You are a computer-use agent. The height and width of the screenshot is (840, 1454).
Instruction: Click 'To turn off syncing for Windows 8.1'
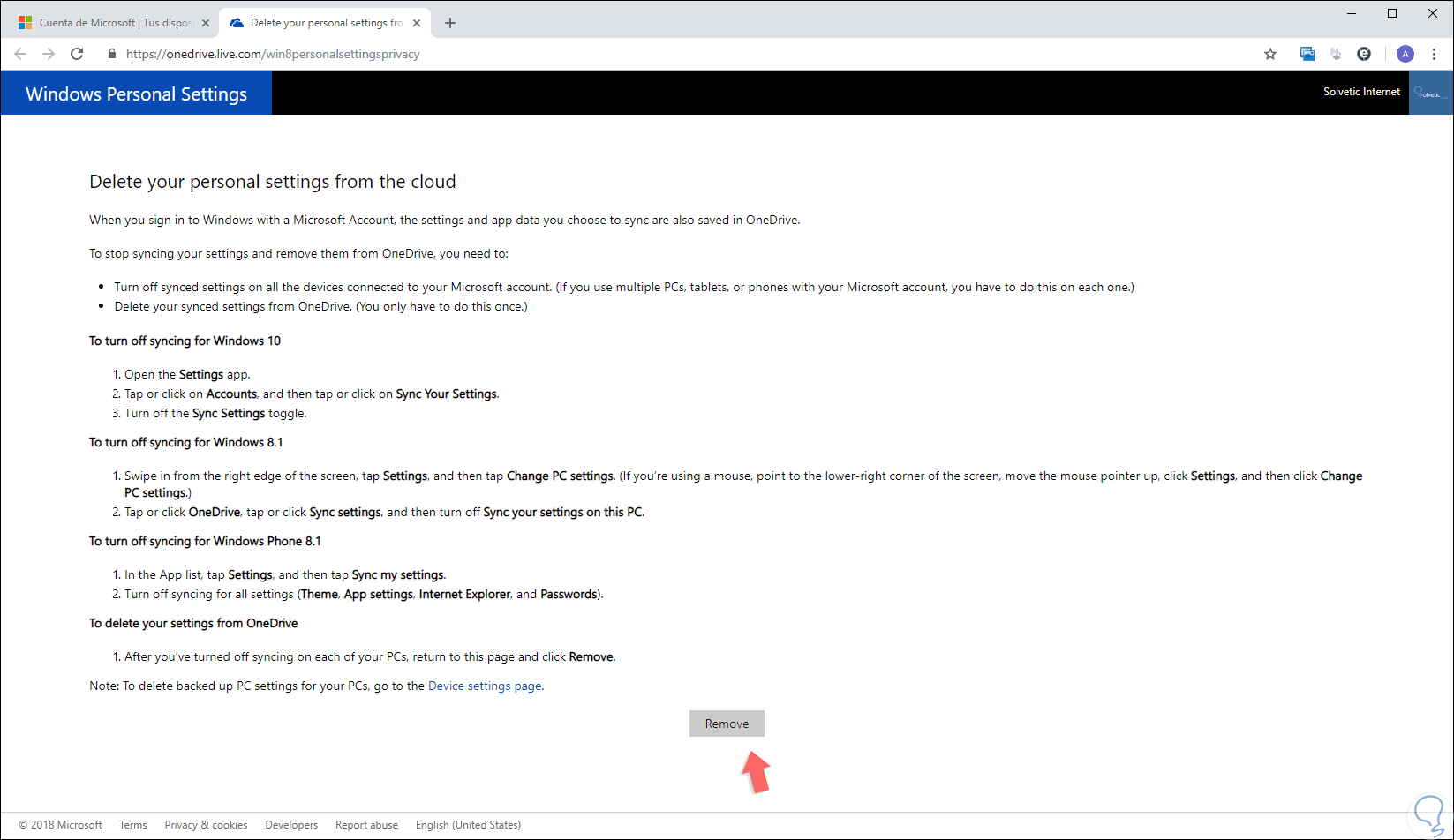pyautogui.click(x=186, y=442)
